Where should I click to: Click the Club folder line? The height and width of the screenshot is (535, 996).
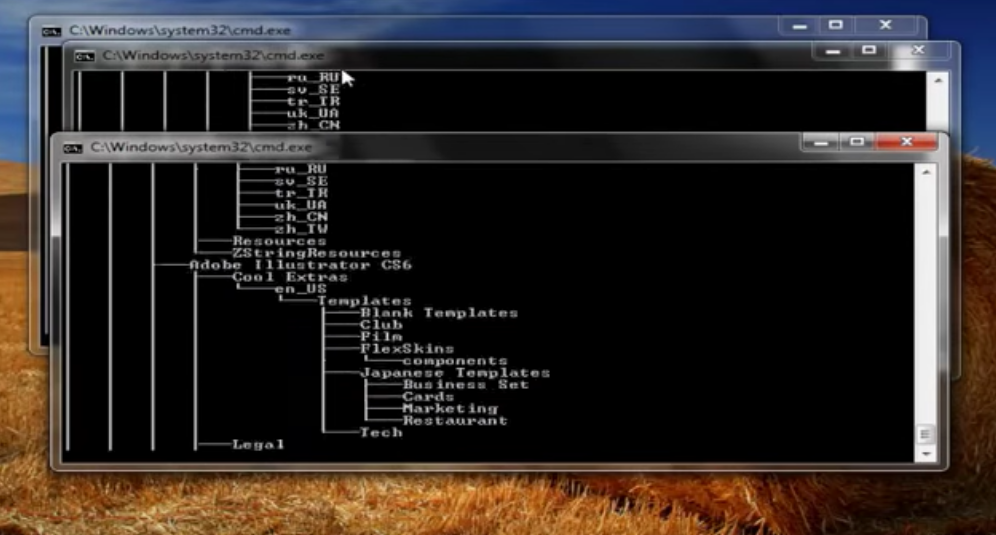[381, 325]
